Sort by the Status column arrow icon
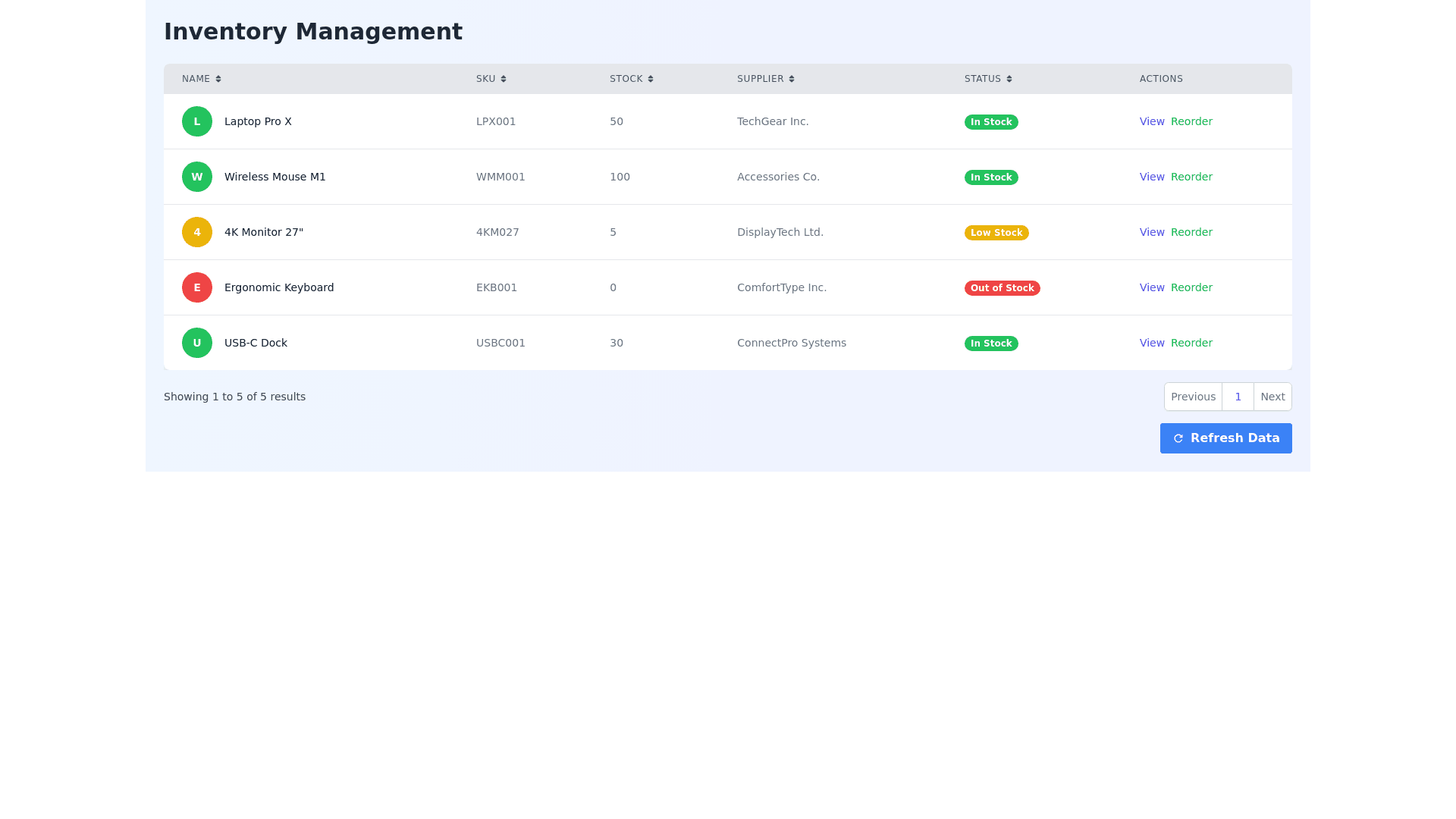1456x819 pixels. [1009, 79]
